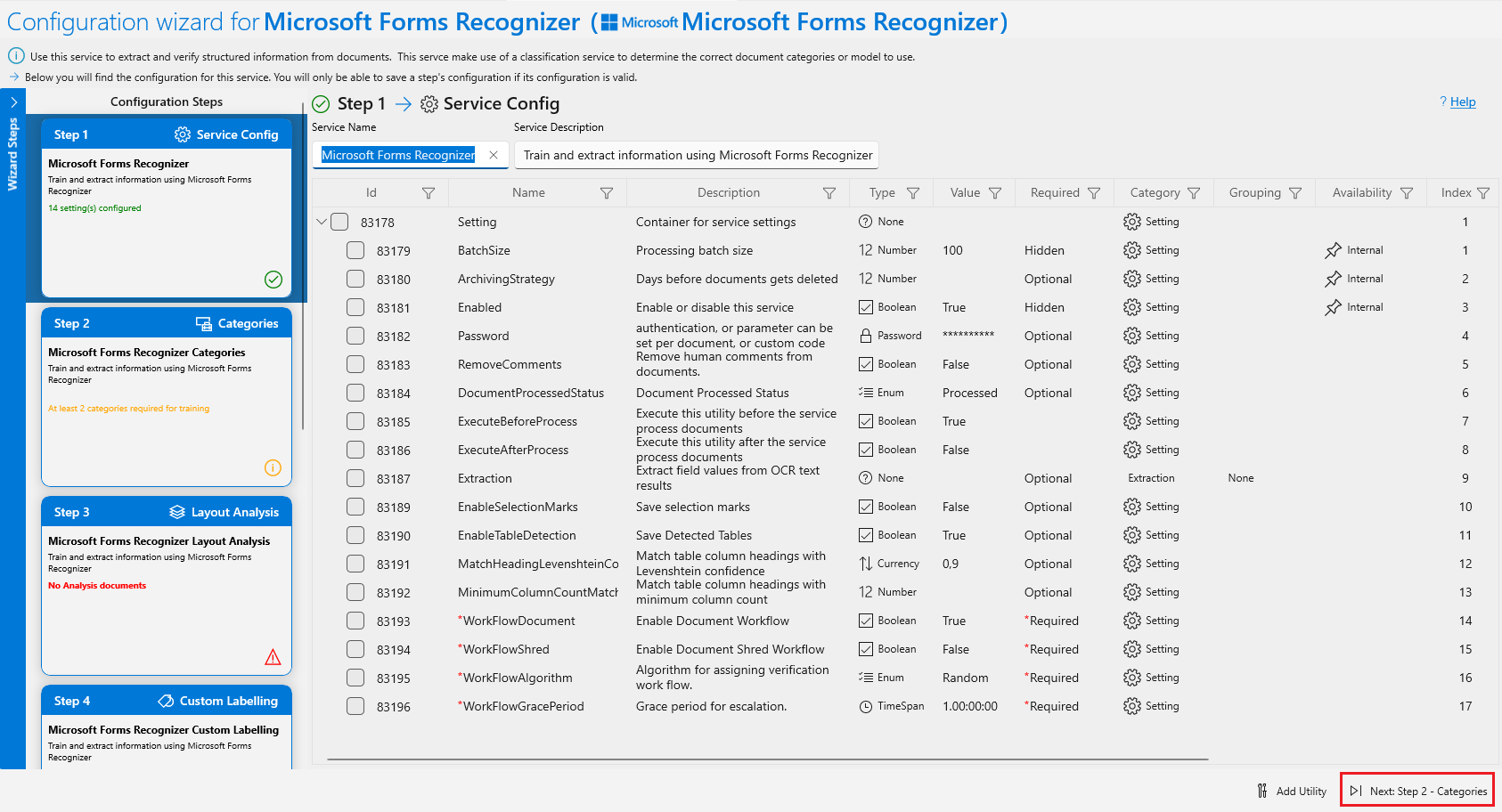Clear the Service Name field

494,155
